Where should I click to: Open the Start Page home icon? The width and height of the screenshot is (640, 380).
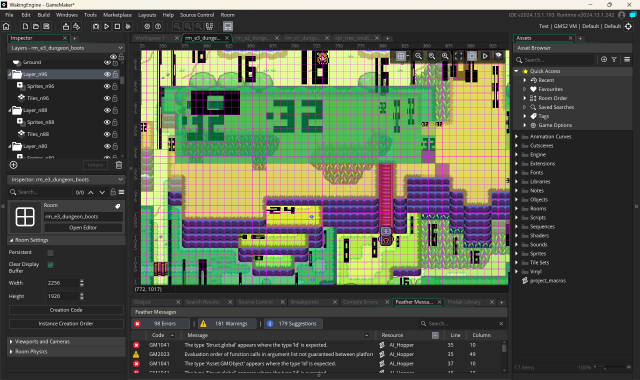pos(6,27)
